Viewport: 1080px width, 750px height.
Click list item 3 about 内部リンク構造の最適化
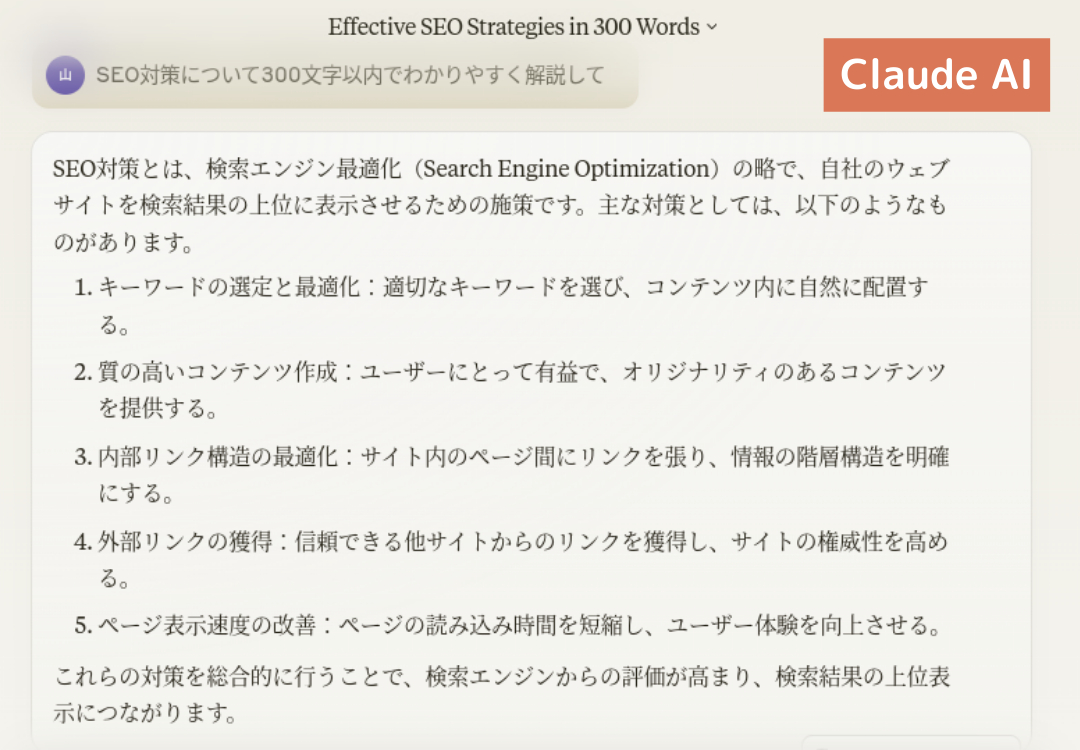click(x=511, y=475)
